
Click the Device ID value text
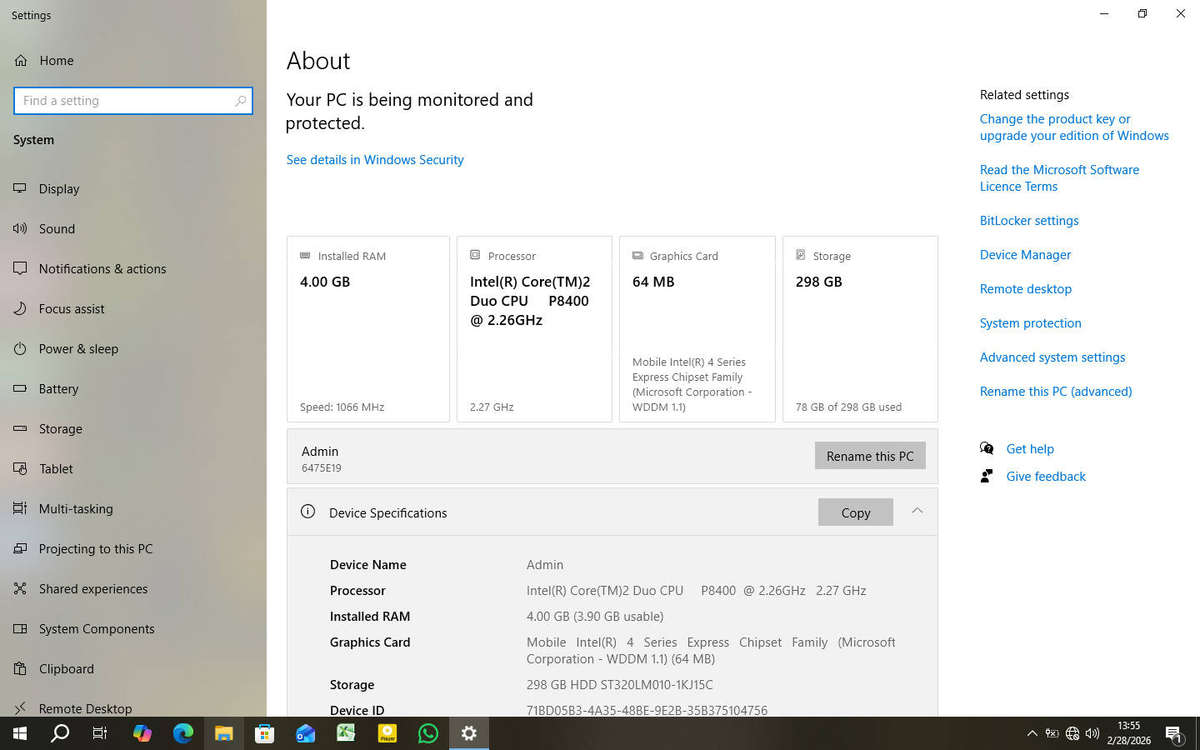click(647, 710)
